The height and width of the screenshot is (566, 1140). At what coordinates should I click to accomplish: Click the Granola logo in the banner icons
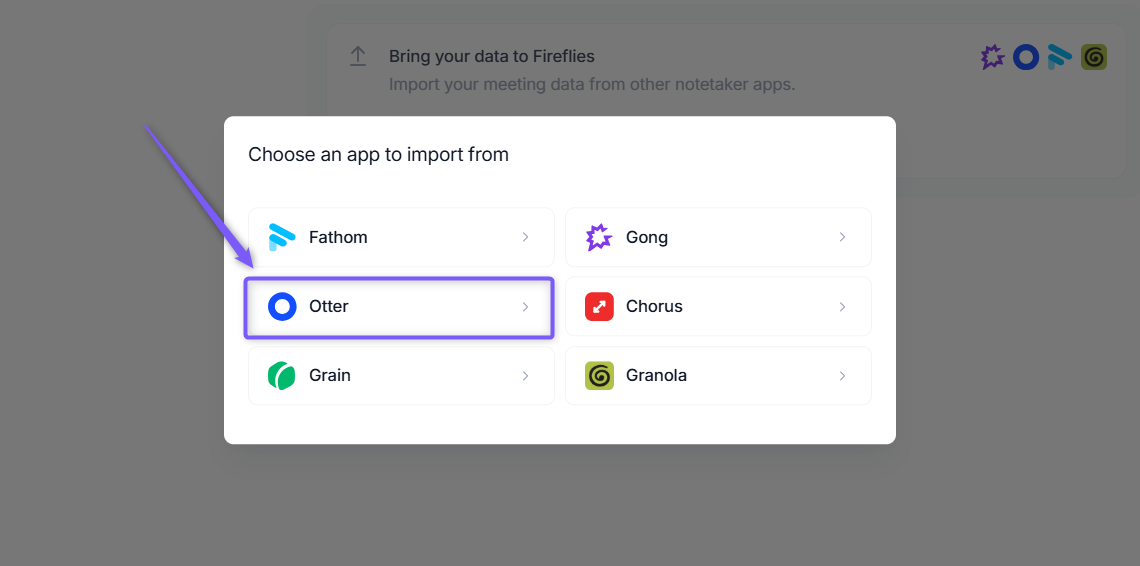(x=1093, y=57)
